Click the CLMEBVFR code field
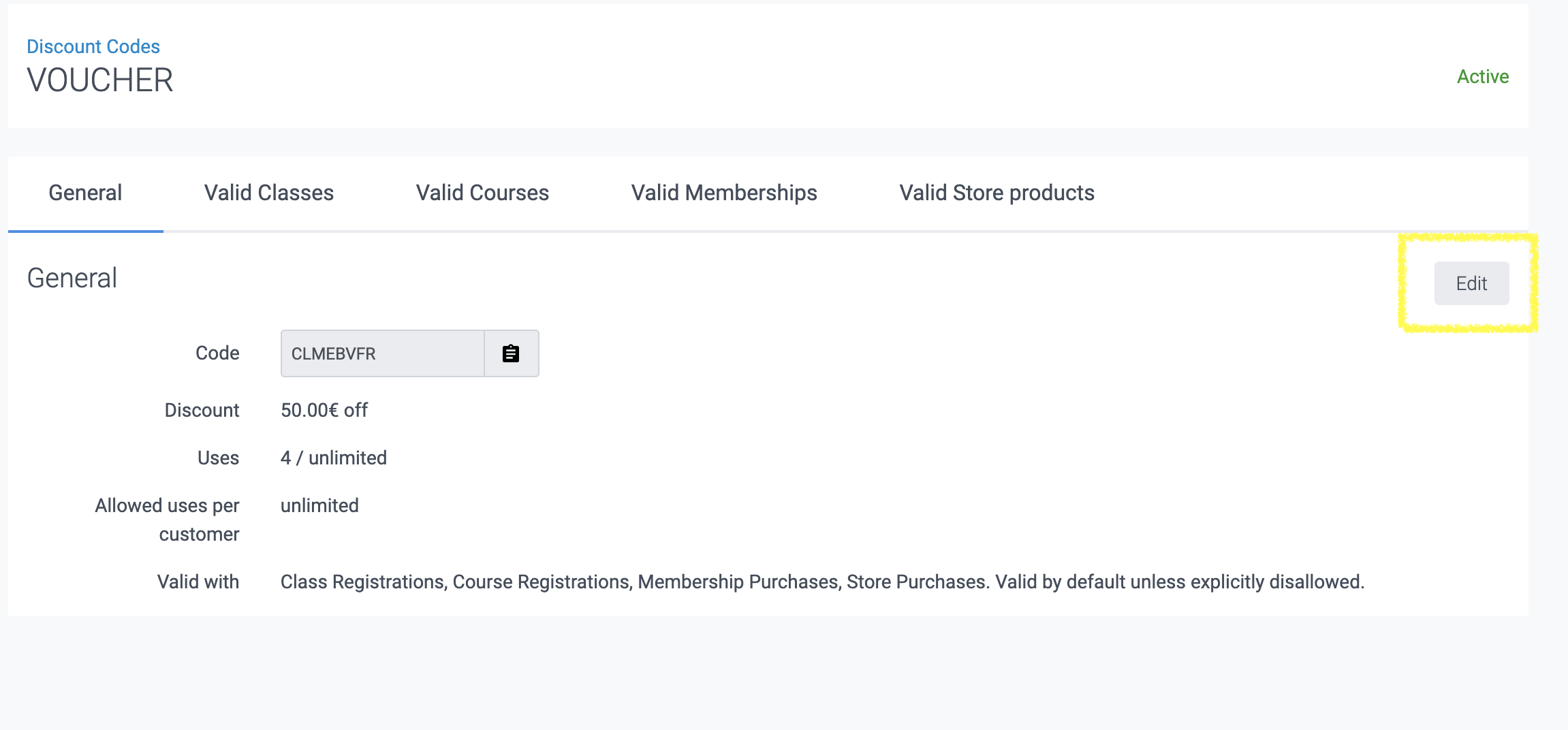 pos(382,353)
